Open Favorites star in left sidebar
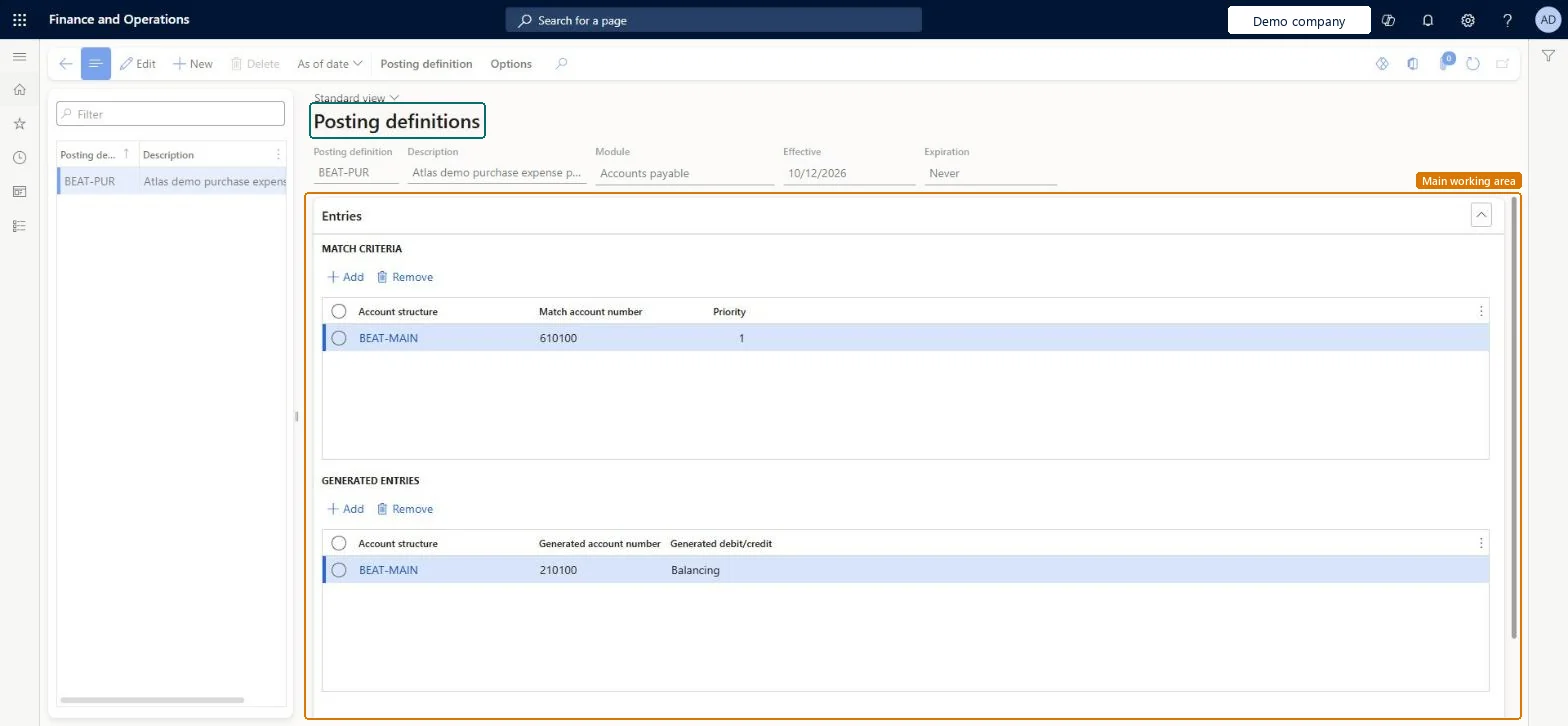This screenshot has width=1568, height=726. click(x=19, y=124)
